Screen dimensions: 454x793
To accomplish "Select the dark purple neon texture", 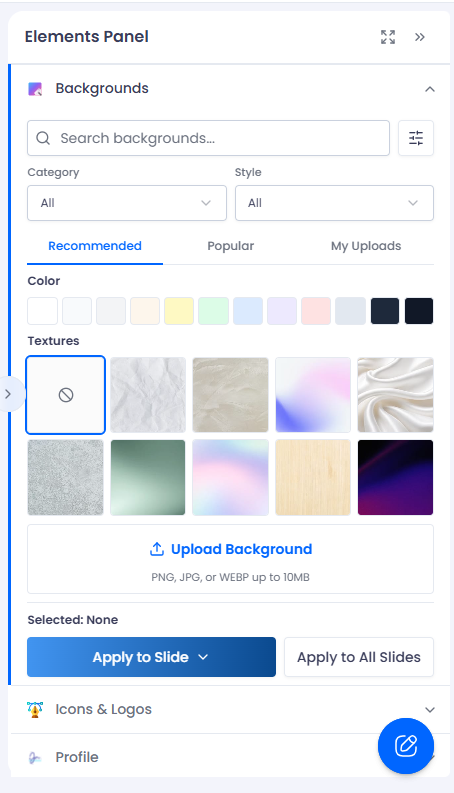I will 395,477.
